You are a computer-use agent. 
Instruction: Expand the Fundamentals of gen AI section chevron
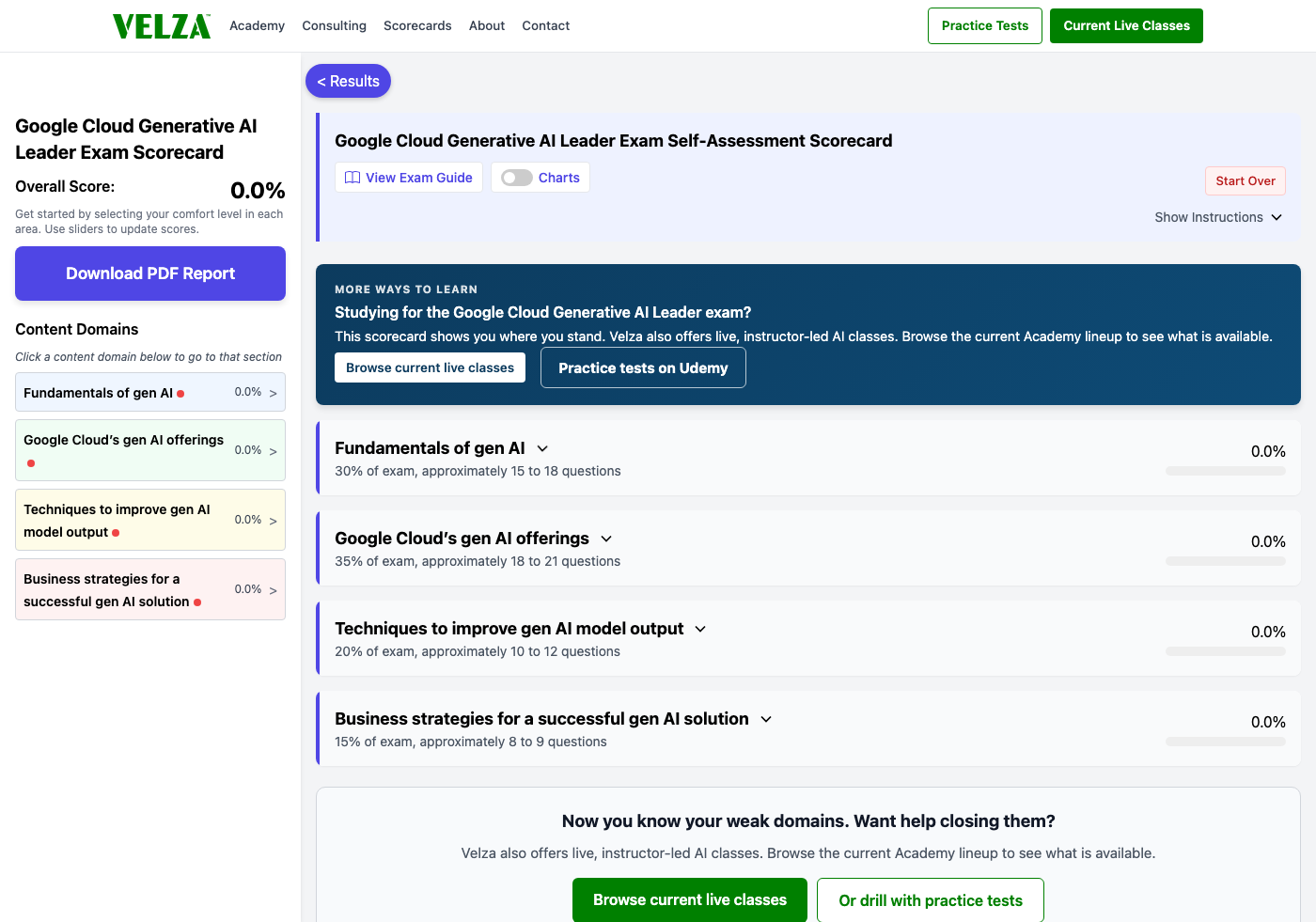click(542, 448)
